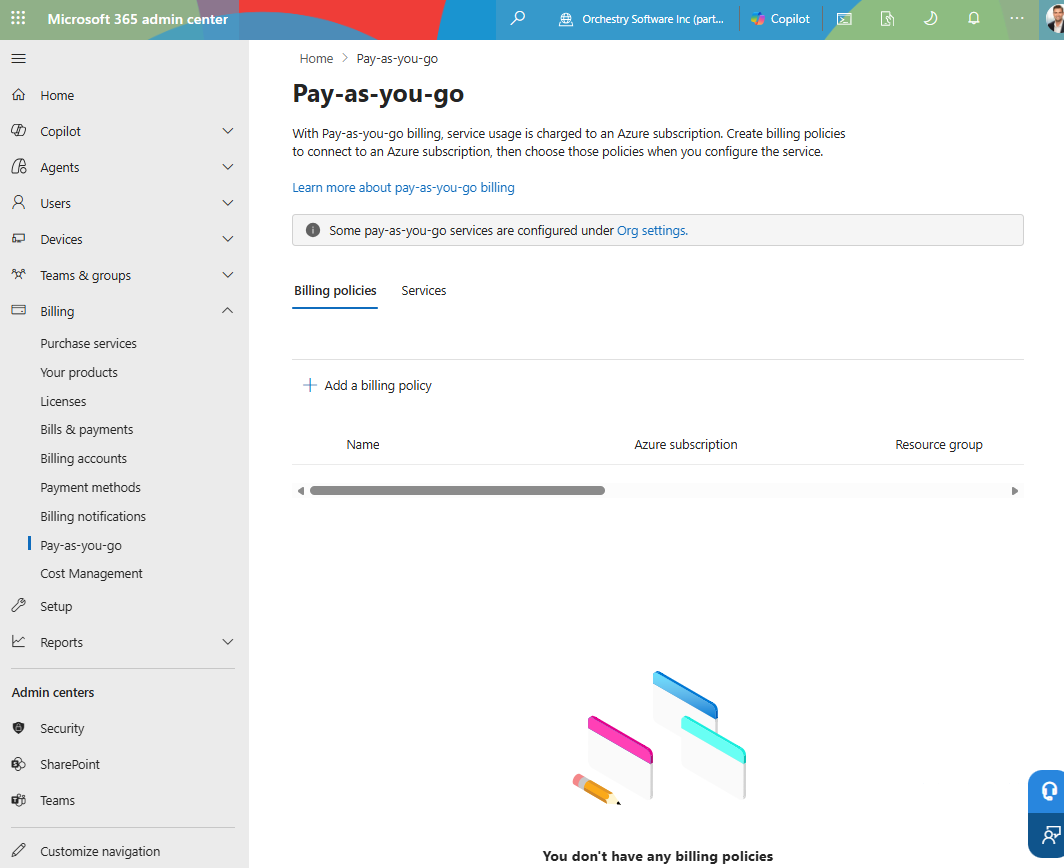This screenshot has height=868, width=1064.
Task: Expand the Copilot navigation chevron
Action: click(x=228, y=131)
